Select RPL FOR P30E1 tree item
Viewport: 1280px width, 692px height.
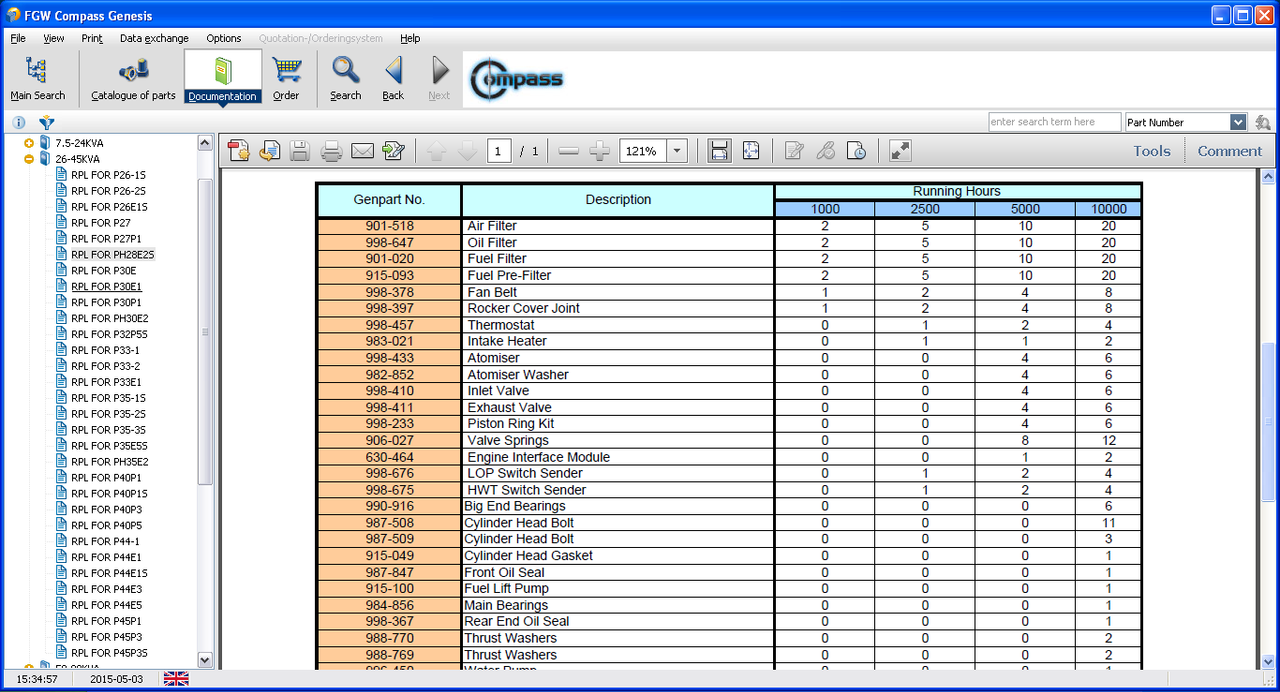tap(106, 286)
